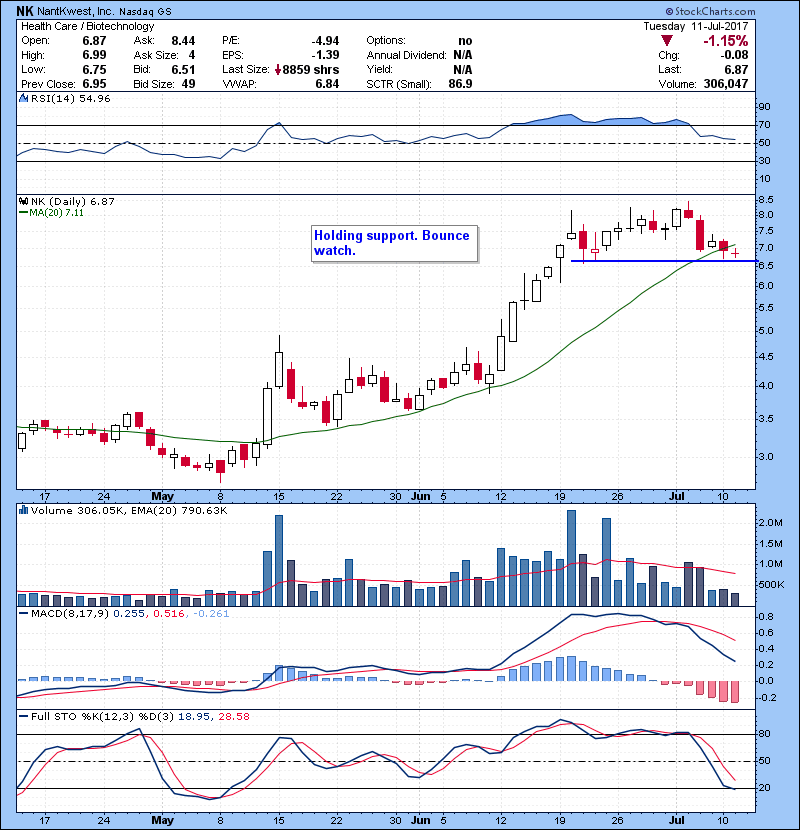800x830 pixels.
Task: Select the Chg value -0.08
Action: 734,55
